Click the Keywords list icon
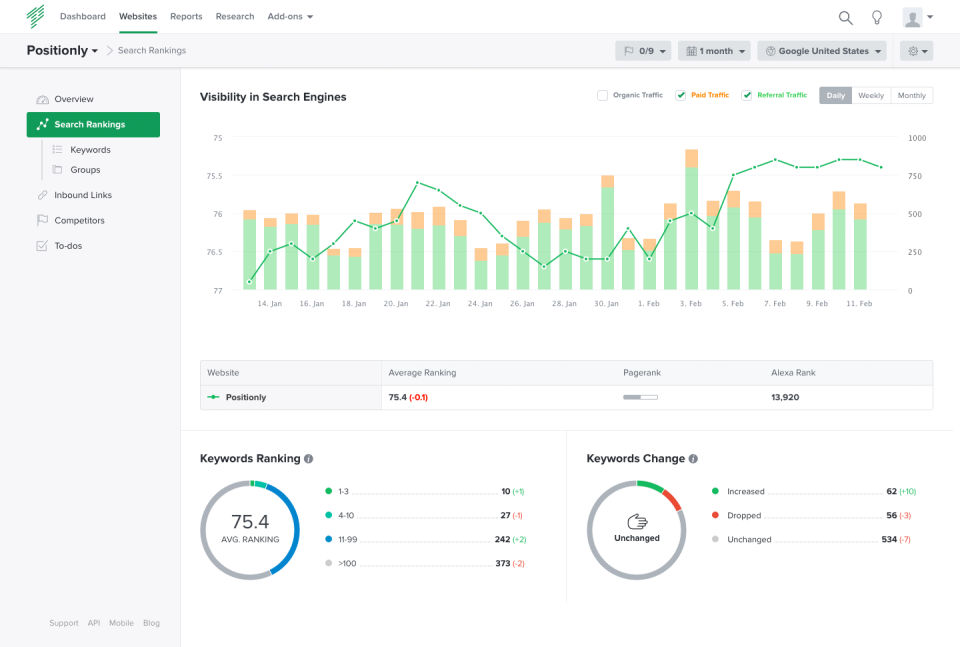This screenshot has width=960, height=647. (x=58, y=149)
